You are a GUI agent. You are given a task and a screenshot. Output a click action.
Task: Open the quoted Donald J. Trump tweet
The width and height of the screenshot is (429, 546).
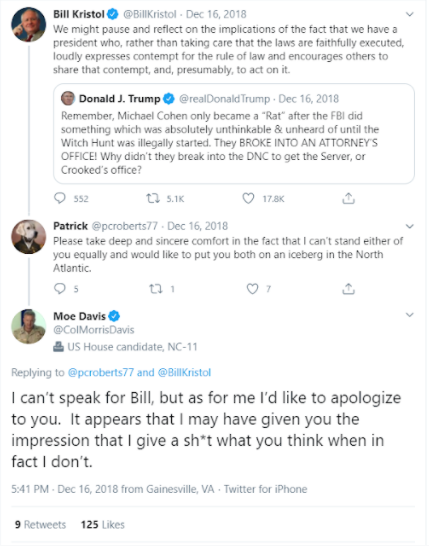234,134
